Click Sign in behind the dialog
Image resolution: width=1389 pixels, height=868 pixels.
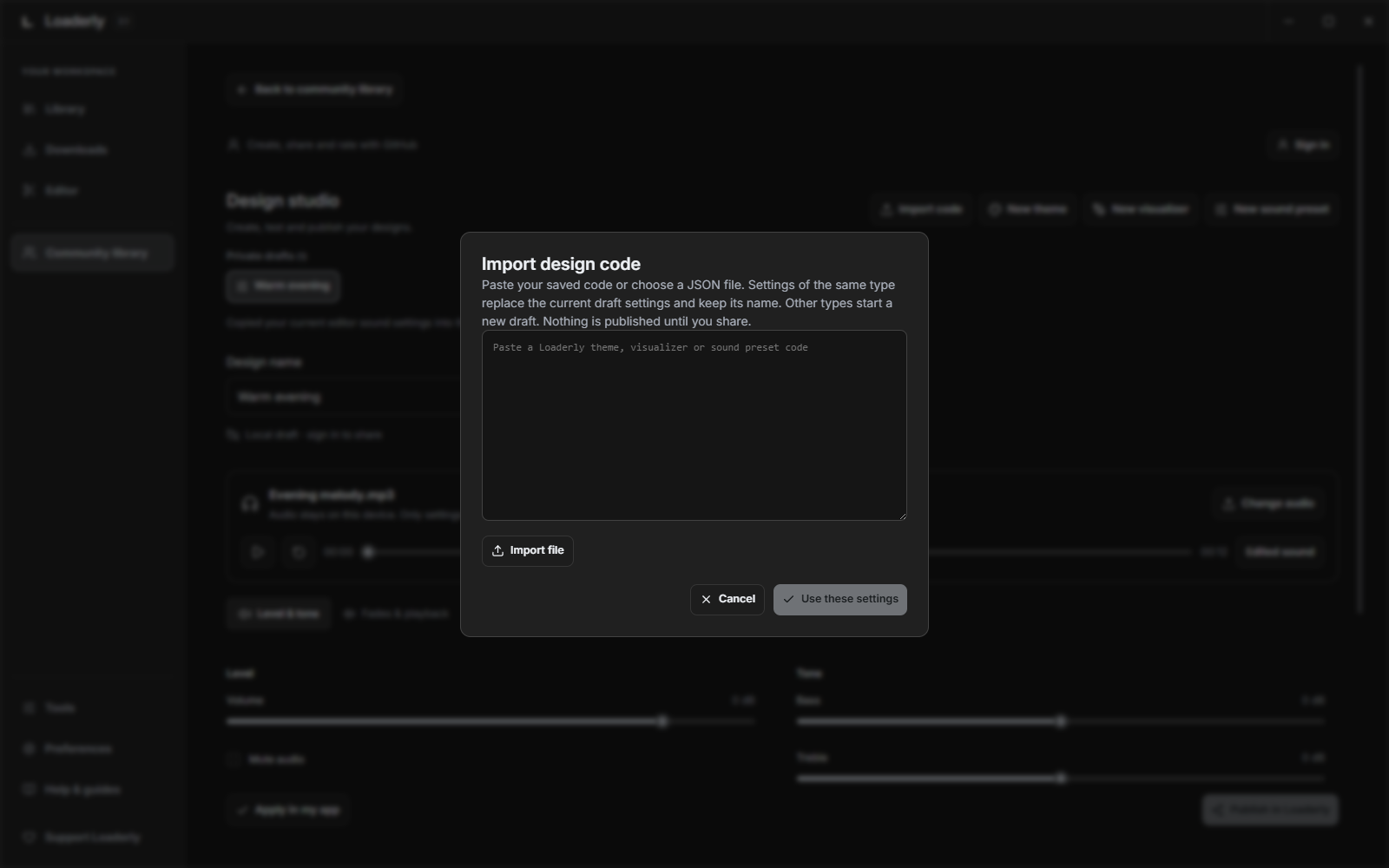coord(1302,145)
